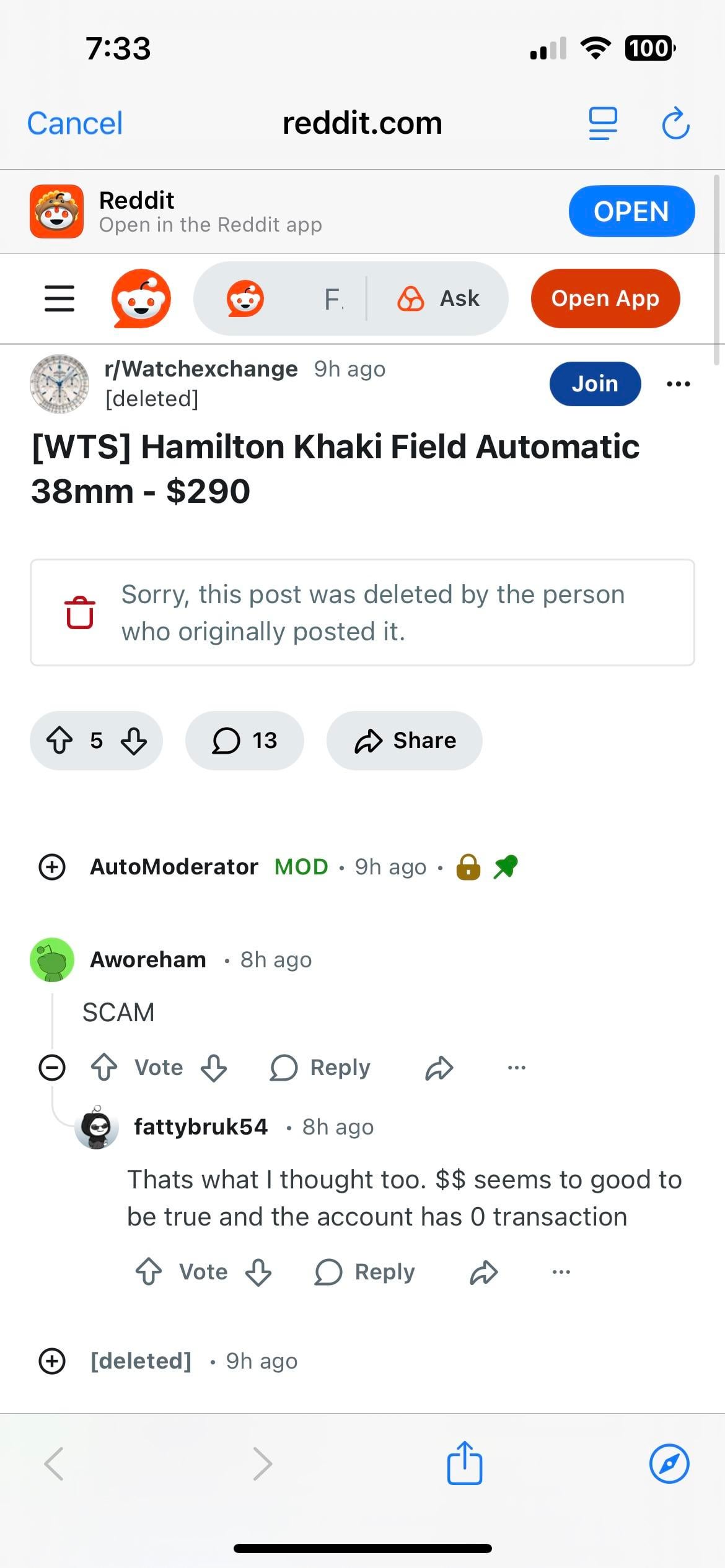Upvote the Hamilton Khaki Field post

pos(60,740)
